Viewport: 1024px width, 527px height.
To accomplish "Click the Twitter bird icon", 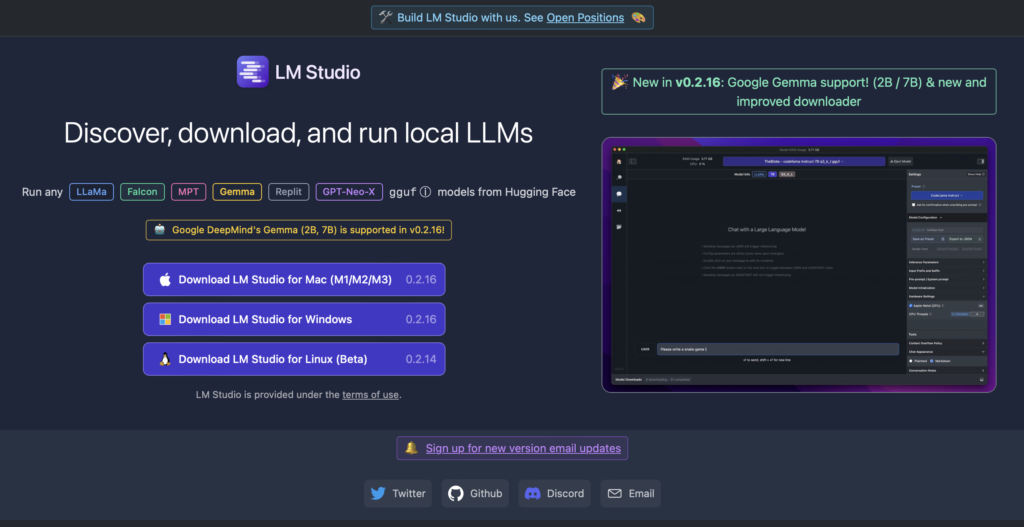I will pyautogui.click(x=378, y=494).
